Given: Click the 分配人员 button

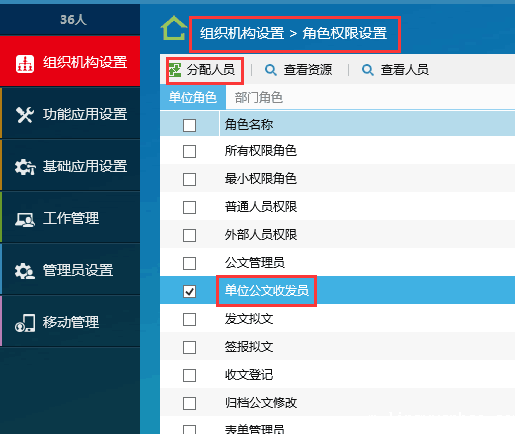Looking at the screenshot, I should click(205, 70).
